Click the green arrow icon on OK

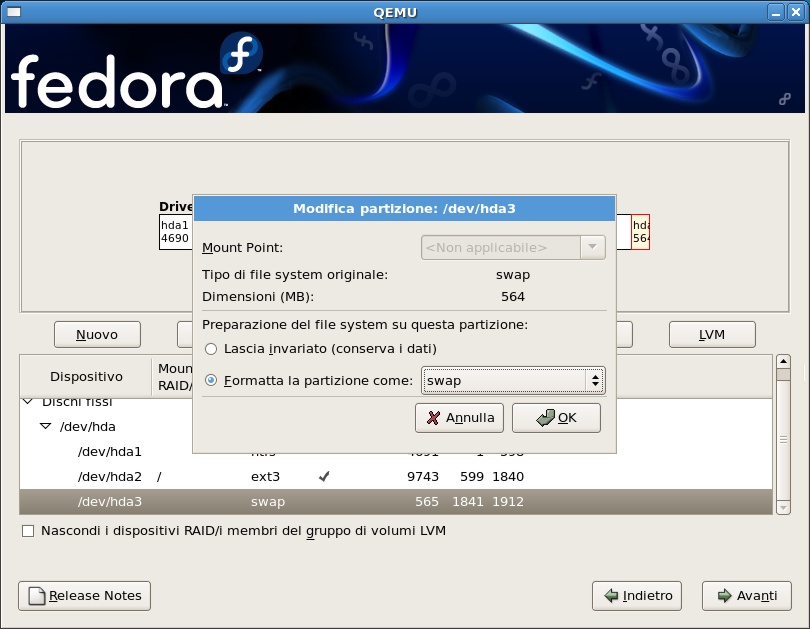pyautogui.click(x=546, y=418)
